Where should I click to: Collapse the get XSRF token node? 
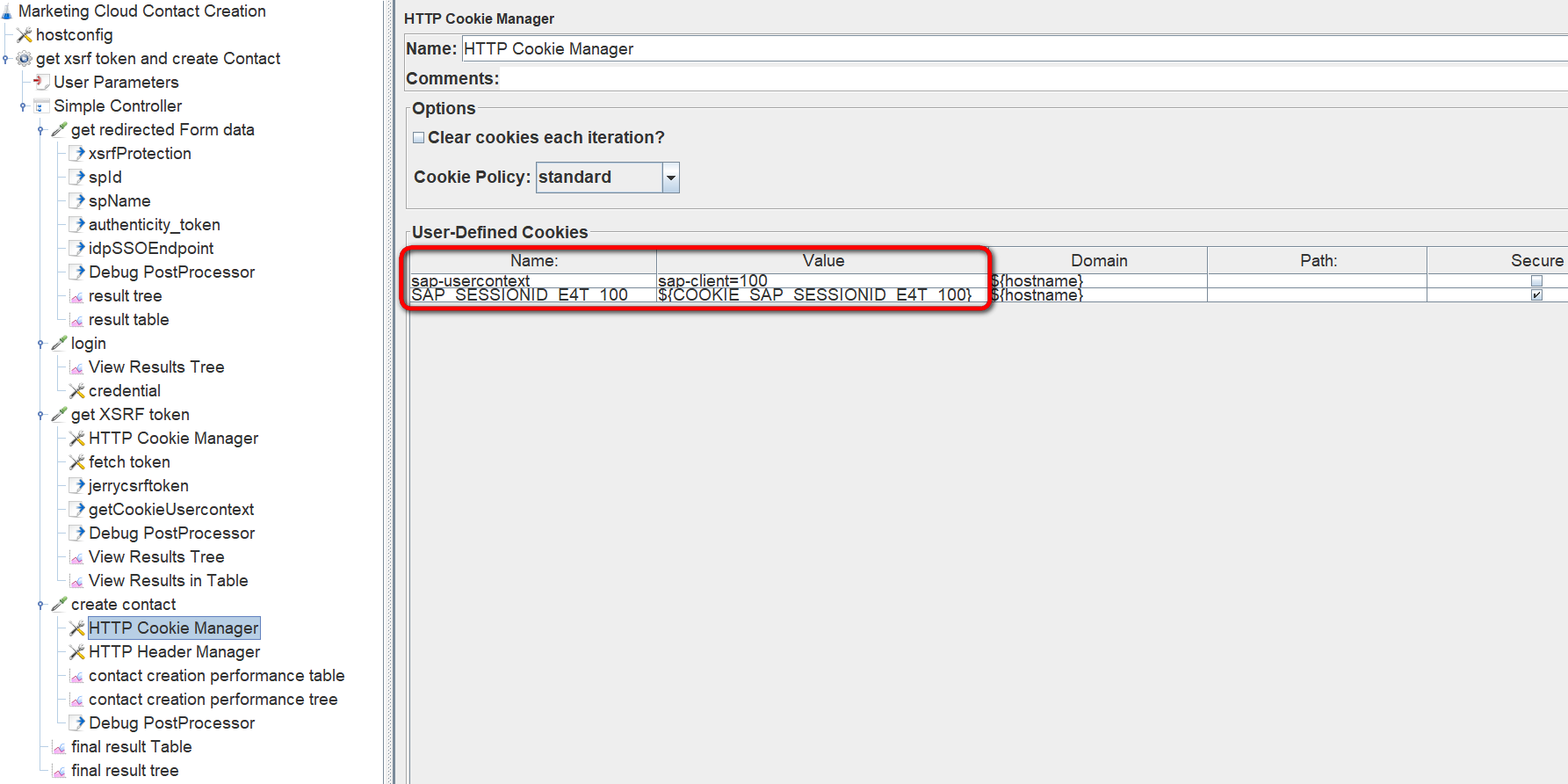click(x=40, y=416)
